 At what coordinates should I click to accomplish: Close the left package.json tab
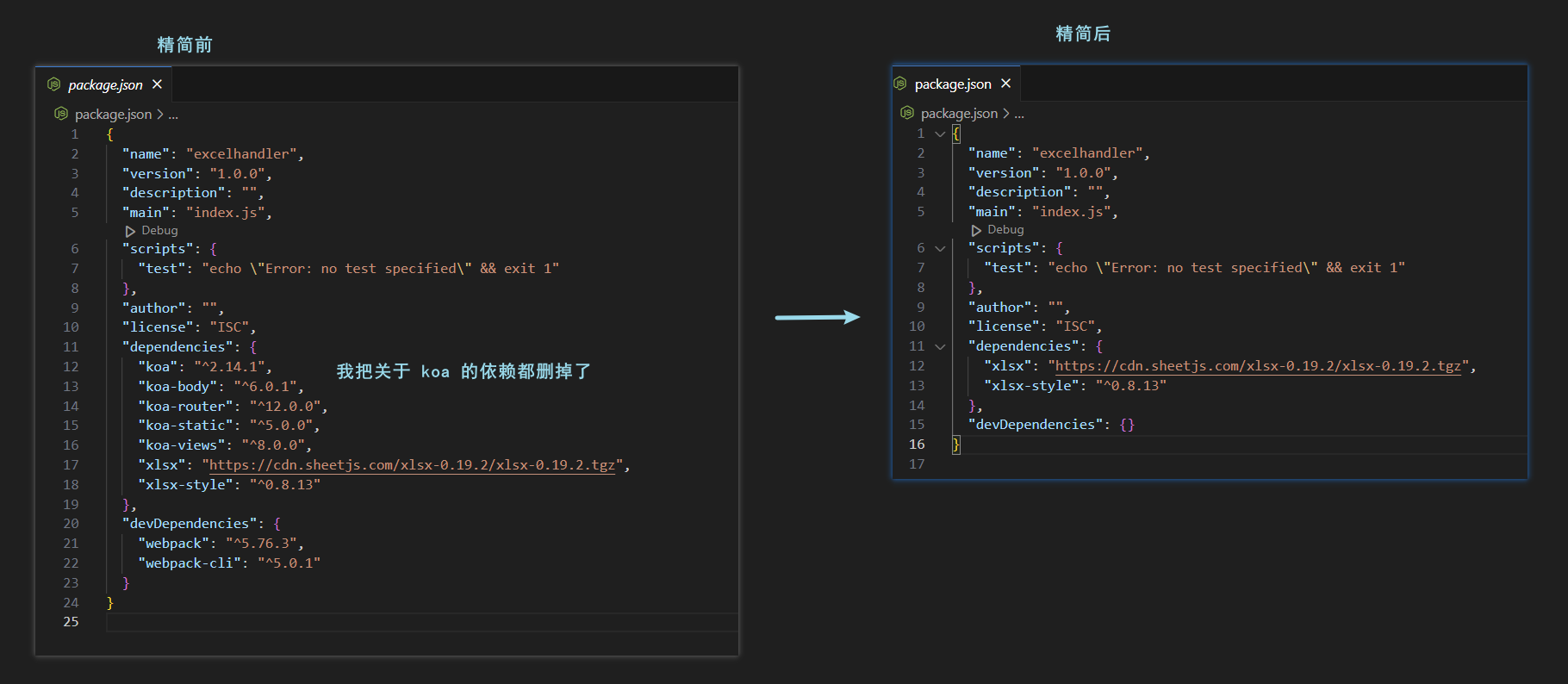157,84
